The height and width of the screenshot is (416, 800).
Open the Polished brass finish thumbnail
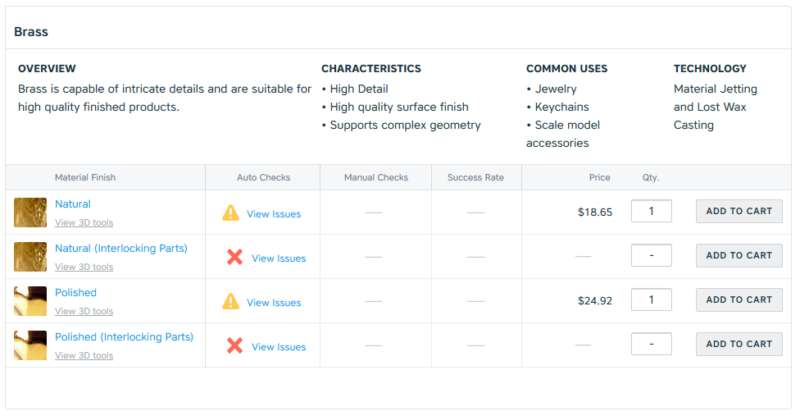[x=30, y=301]
